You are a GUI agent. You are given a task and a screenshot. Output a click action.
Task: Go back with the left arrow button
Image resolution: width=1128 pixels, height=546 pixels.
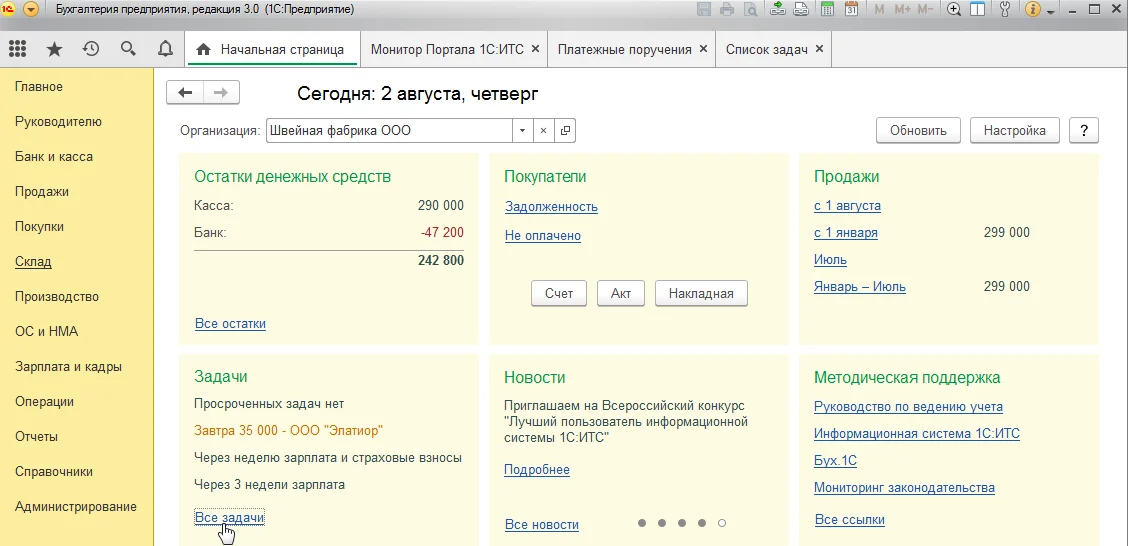click(186, 92)
